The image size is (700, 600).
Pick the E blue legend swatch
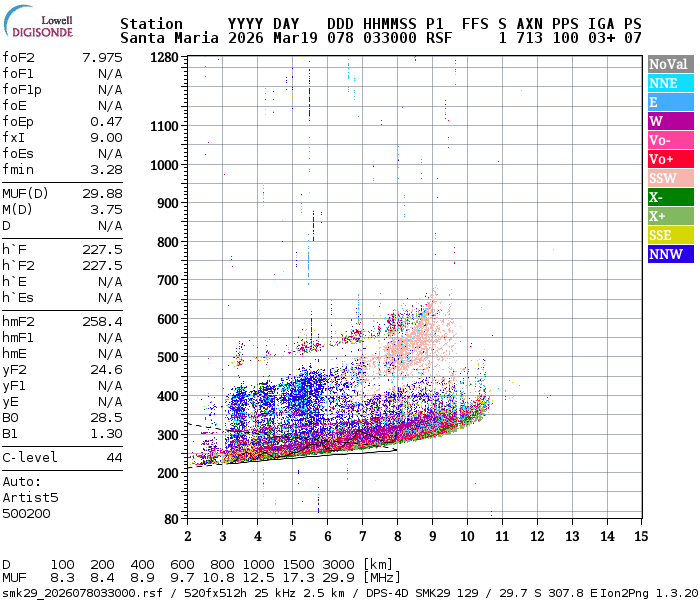(669, 102)
